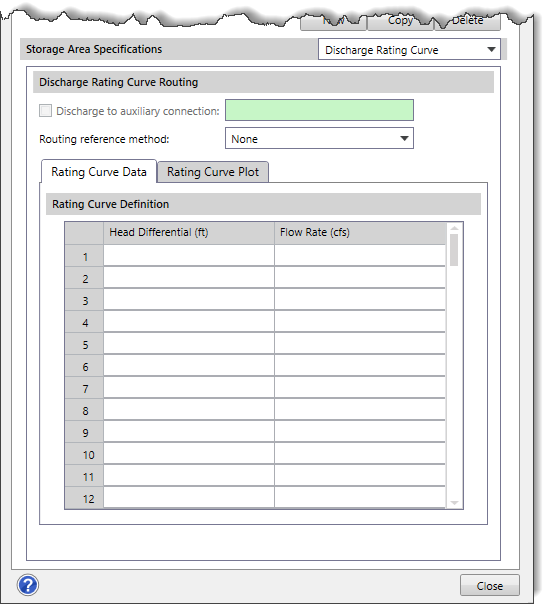
Task: Select Head Differential cell in row 1
Action: pyautogui.click(x=189, y=255)
